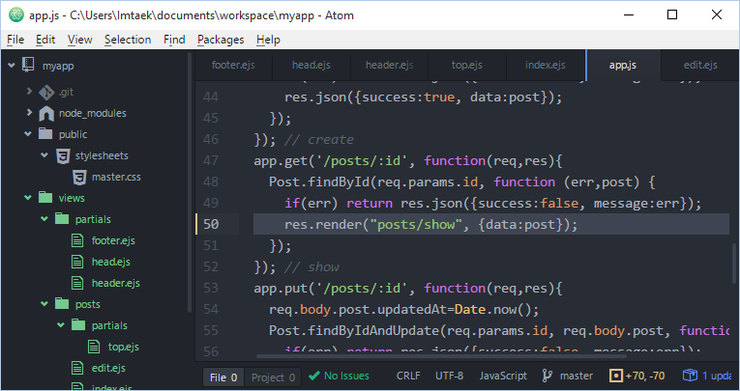Screen dimensions: 740x391
Task: Click the editor horizontal scrollbar
Action: [x=441, y=356]
